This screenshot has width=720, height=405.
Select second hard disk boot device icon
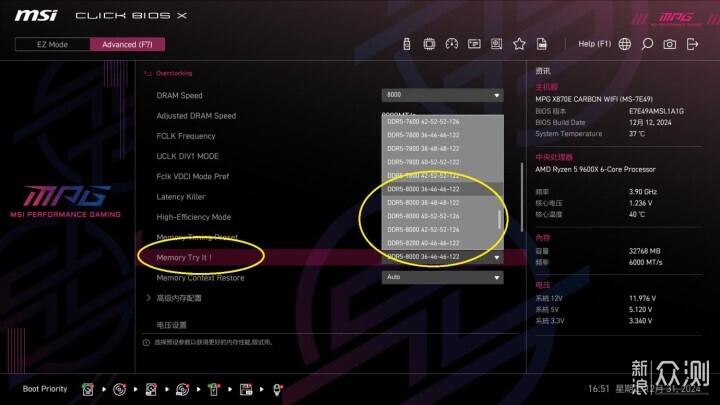click(x=151, y=389)
